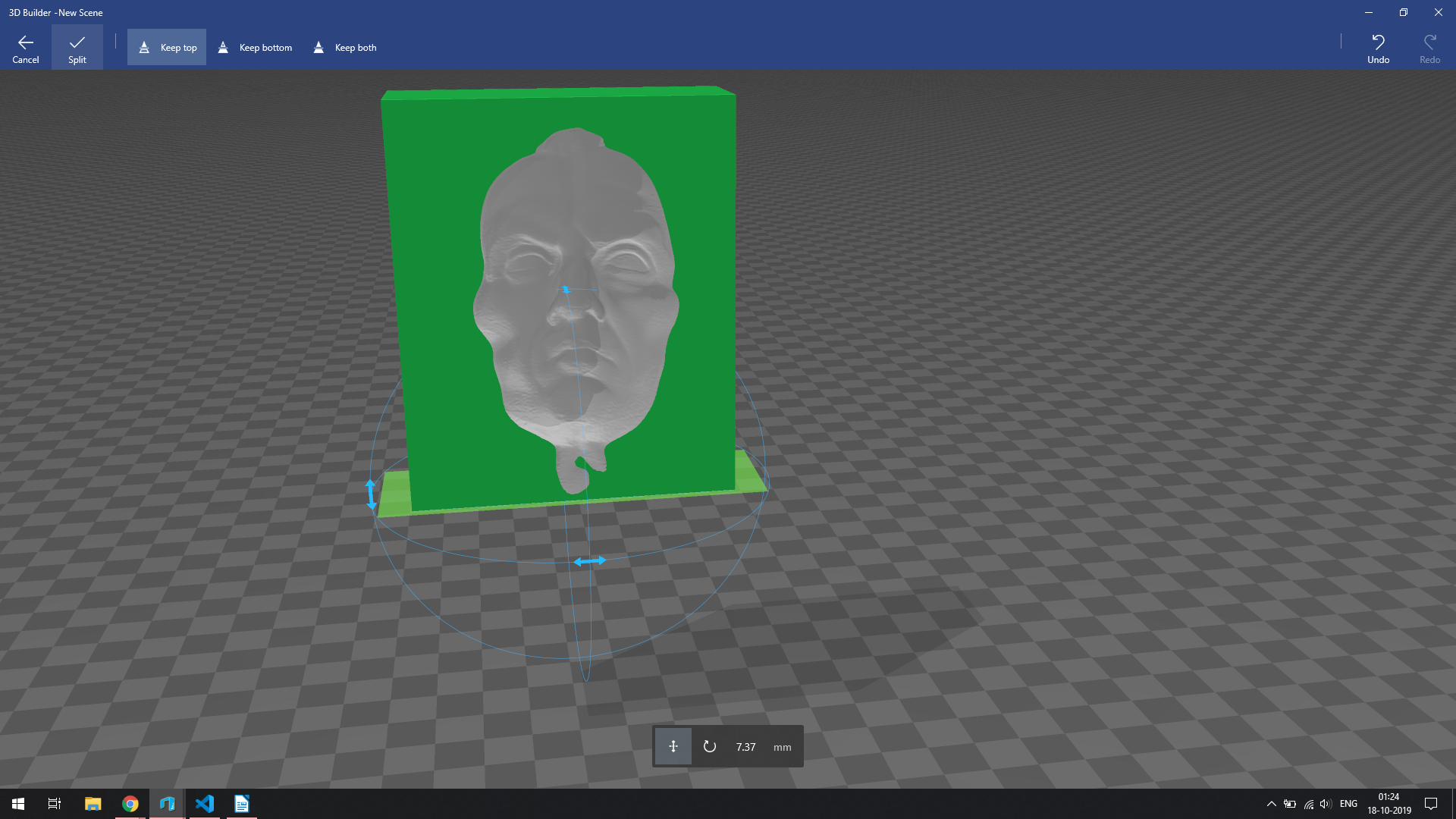Undo the last action
This screenshot has width=1456, height=819.
1377,47
